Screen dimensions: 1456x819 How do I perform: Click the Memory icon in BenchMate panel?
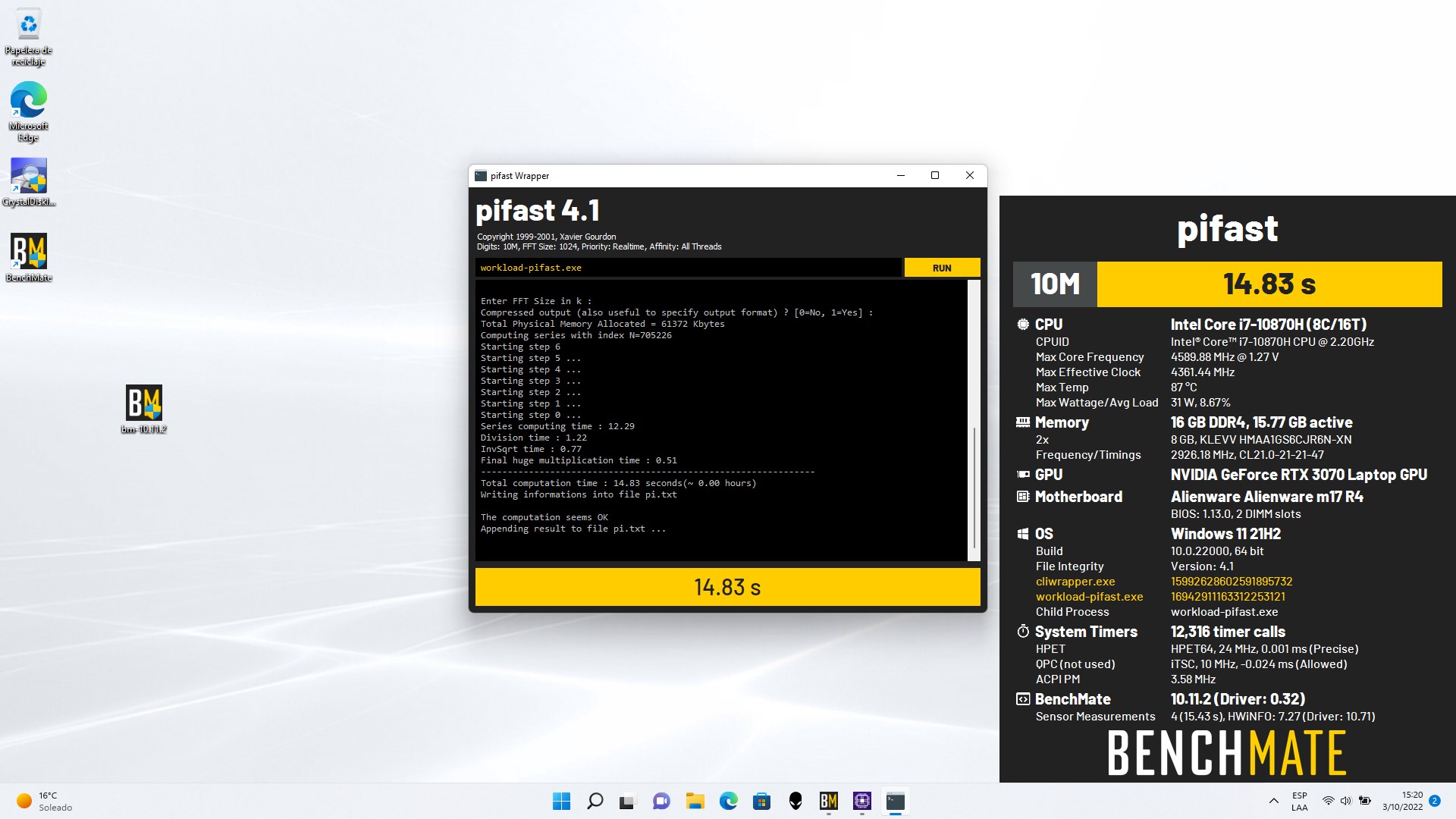[x=1023, y=422]
